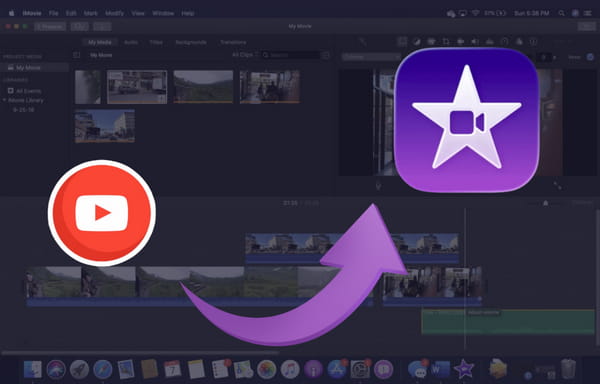The width and height of the screenshot is (600, 384).
Task: Click the blue apply checkmark button
Action: point(590,57)
